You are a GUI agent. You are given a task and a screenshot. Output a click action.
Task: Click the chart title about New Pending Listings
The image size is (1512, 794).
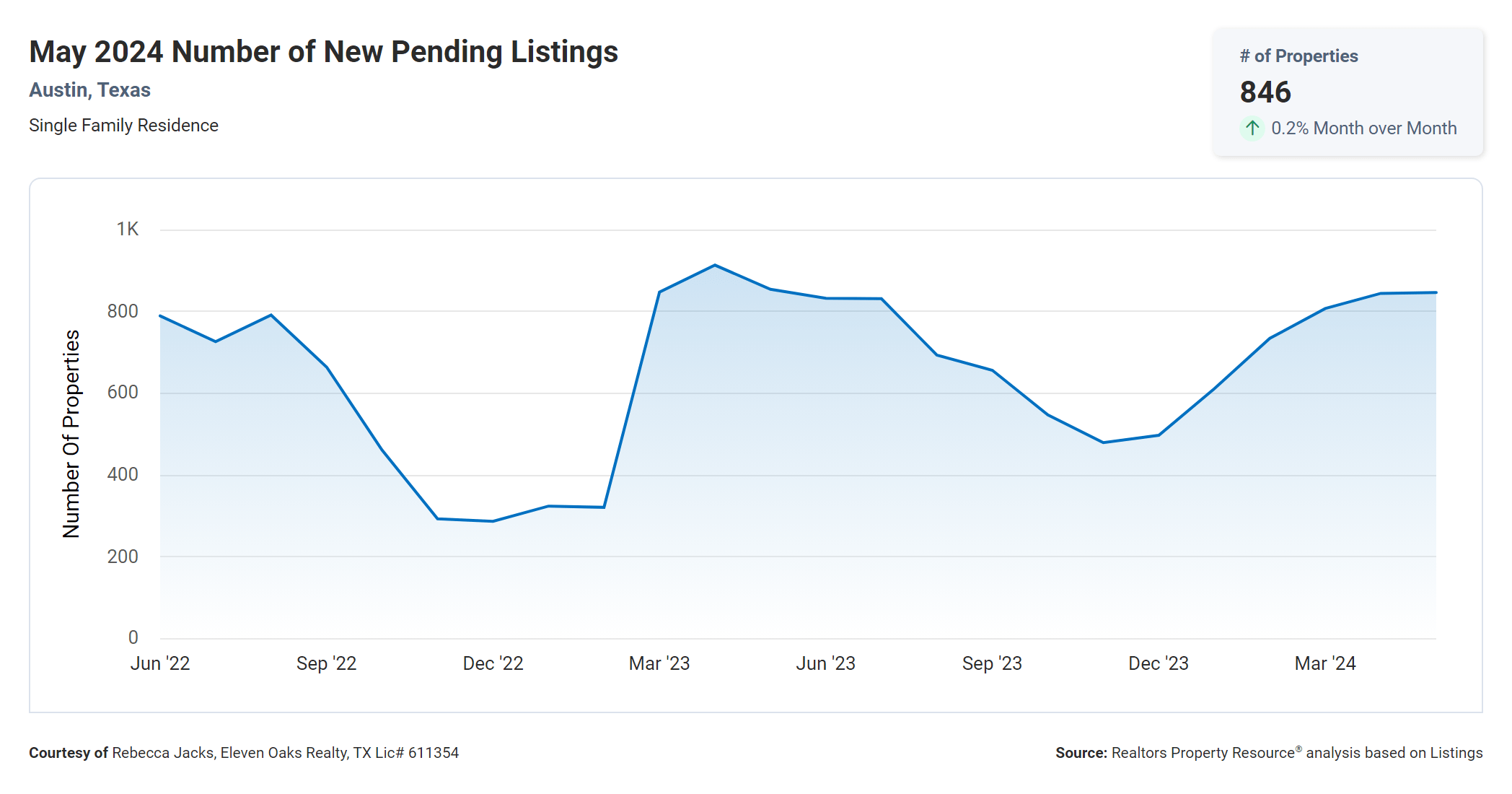323,52
